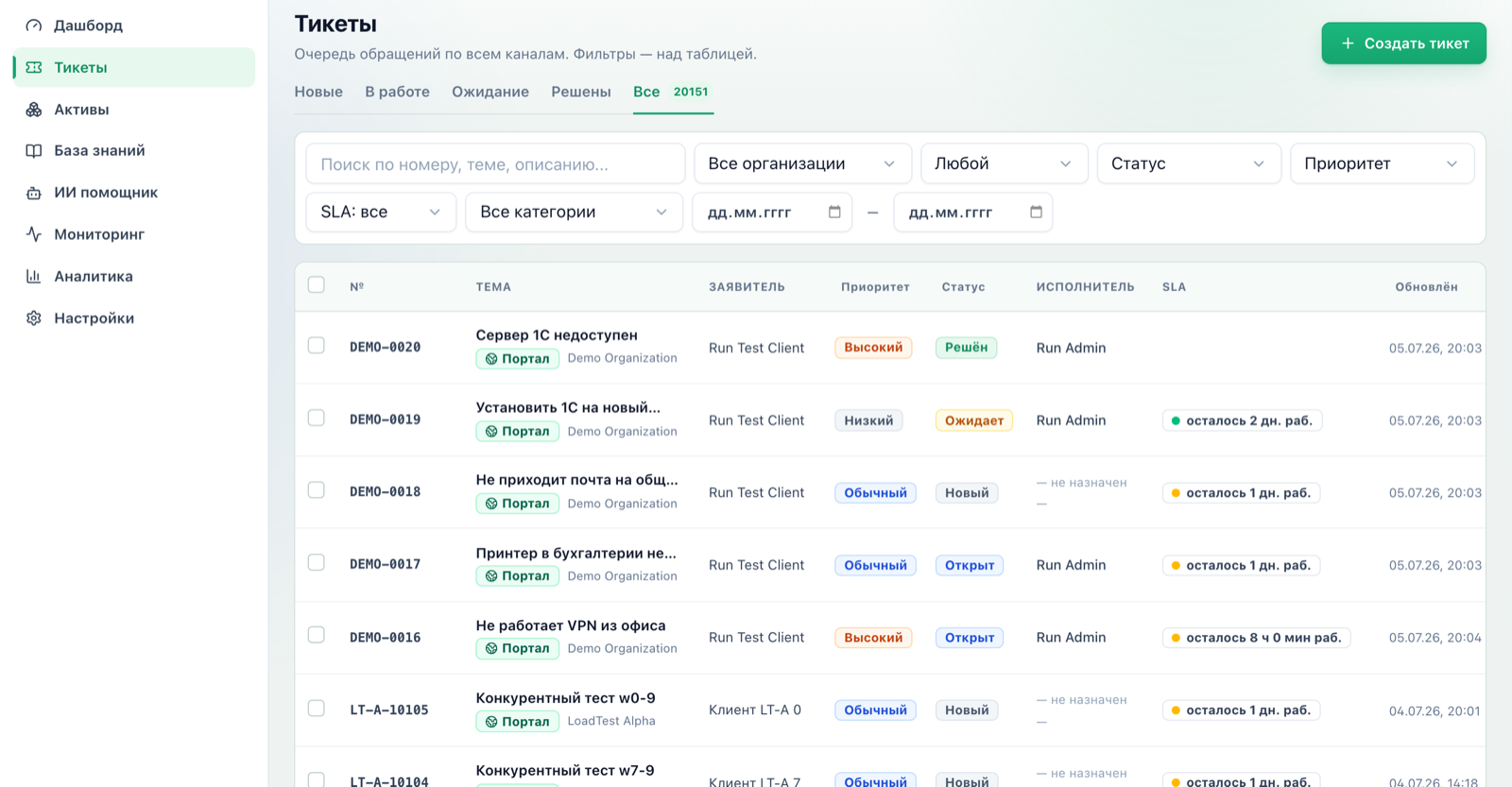Open calendar icon in end date field
Screen dimensions: 1512x787
1036,212
